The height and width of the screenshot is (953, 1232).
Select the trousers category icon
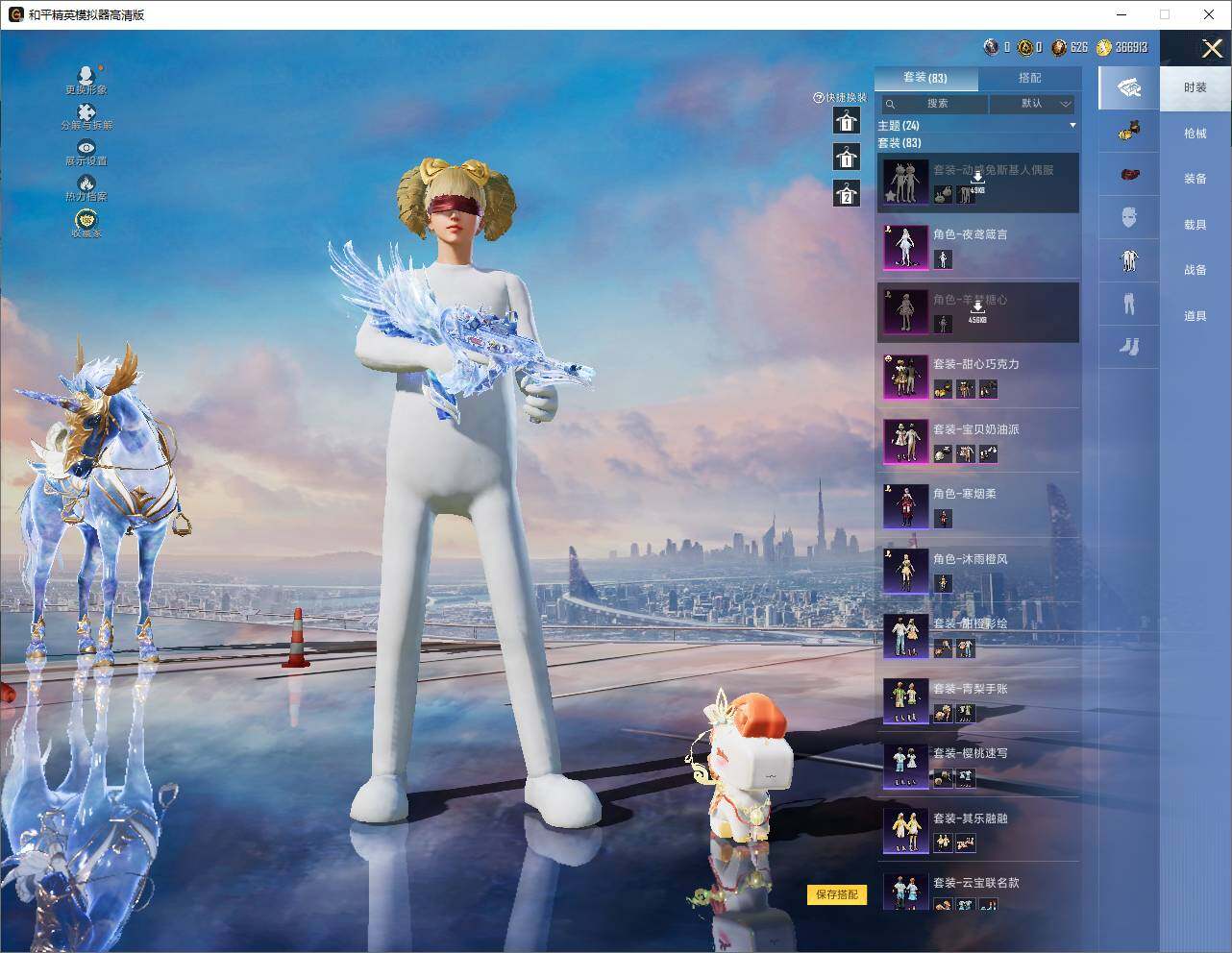[1129, 305]
